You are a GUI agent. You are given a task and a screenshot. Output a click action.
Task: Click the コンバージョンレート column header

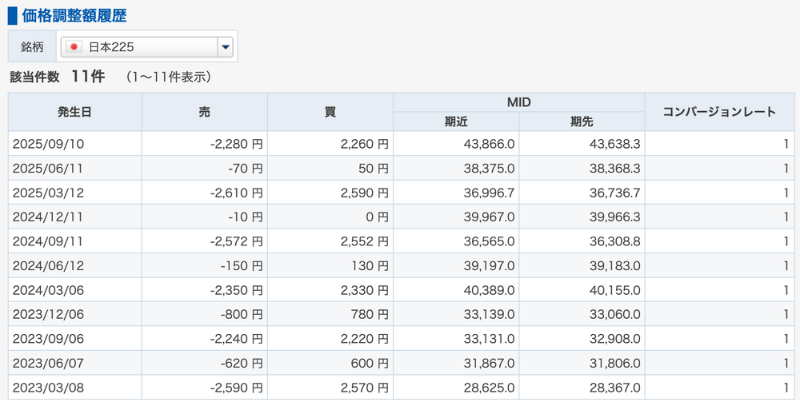719,112
